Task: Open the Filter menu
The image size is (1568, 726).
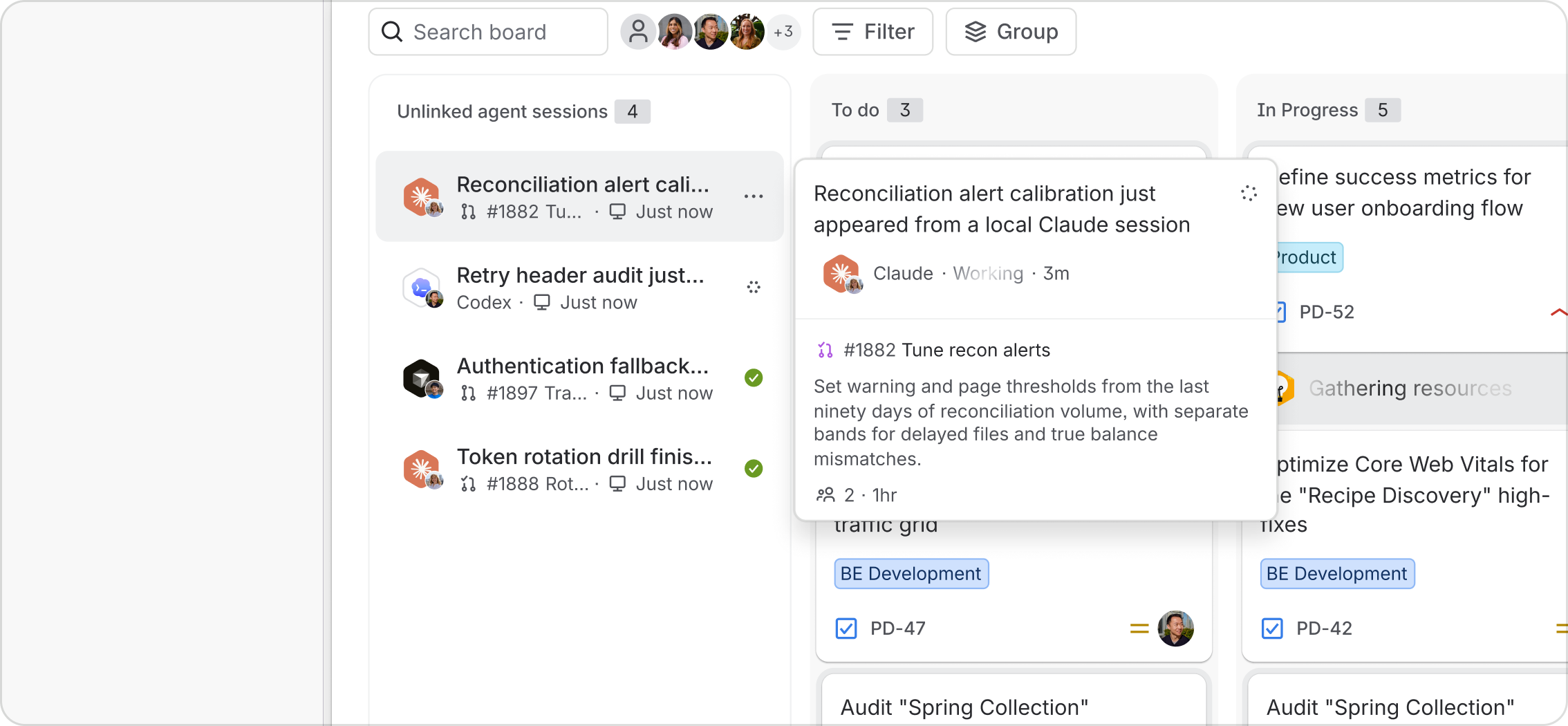Action: 873,32
